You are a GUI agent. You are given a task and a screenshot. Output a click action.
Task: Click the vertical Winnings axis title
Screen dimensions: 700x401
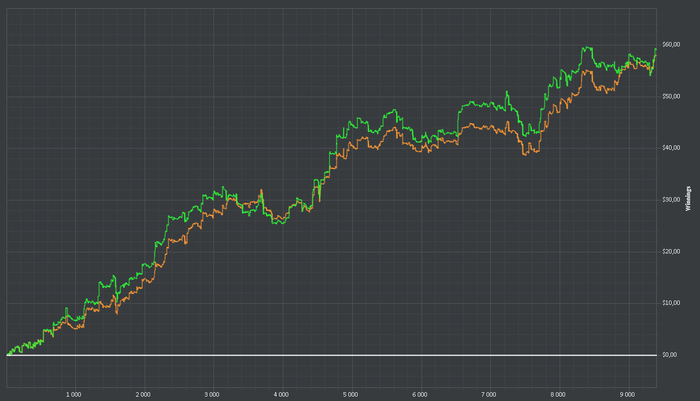point(688,199)
